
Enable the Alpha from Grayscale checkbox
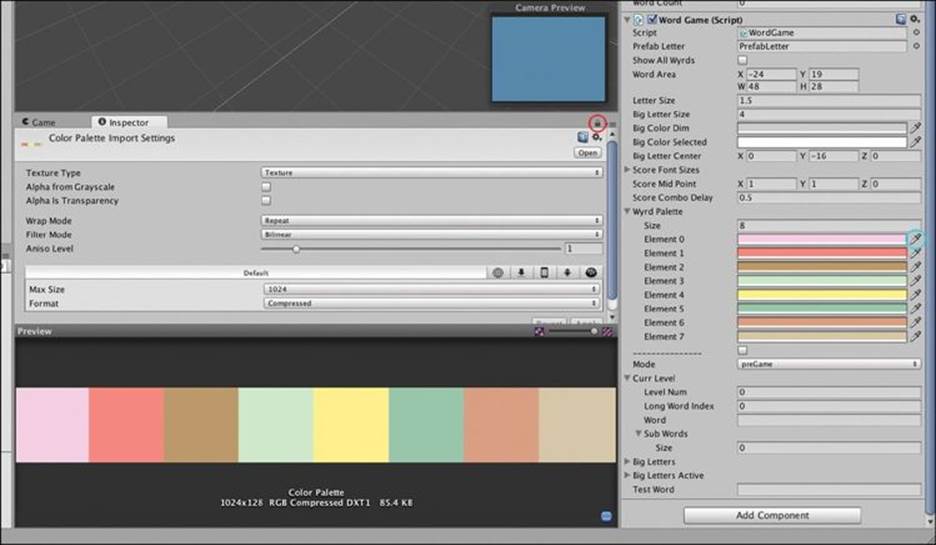coord(266,187)
